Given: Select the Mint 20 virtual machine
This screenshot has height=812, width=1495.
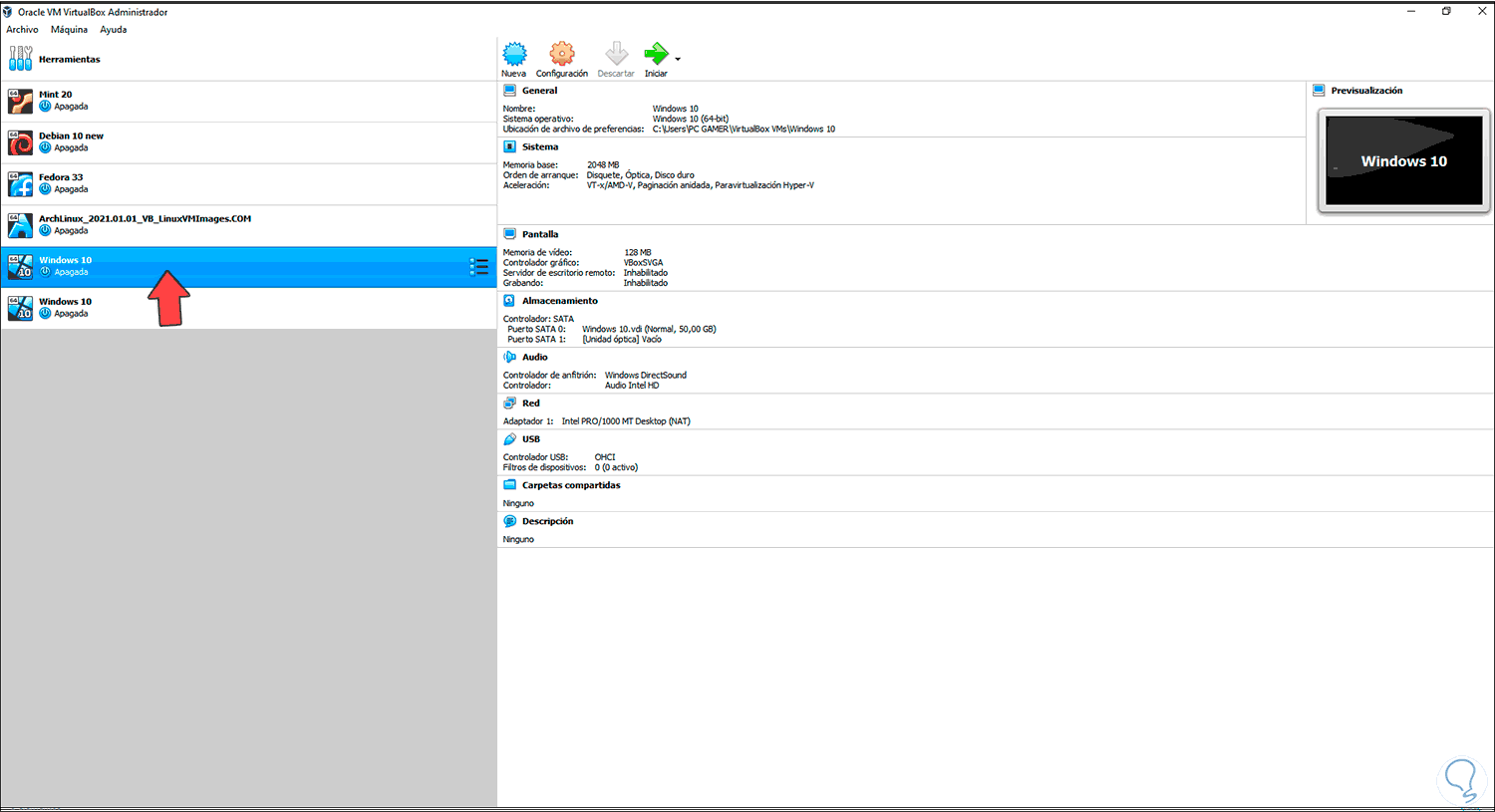Looking at the screenshot, I should 249,101.
